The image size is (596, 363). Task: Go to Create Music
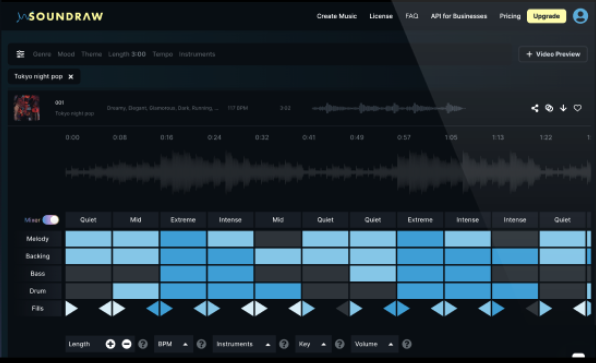[x=337, y=16]
